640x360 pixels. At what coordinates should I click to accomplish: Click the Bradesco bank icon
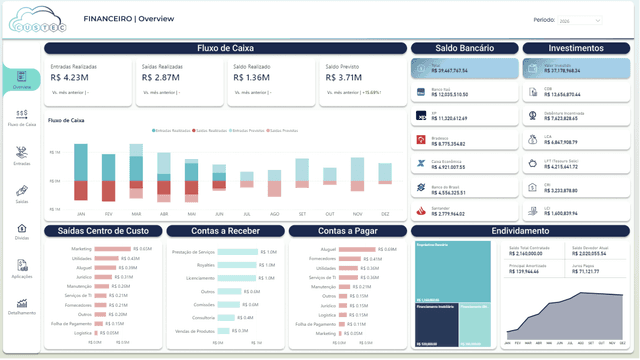click(x=421, y=140)
